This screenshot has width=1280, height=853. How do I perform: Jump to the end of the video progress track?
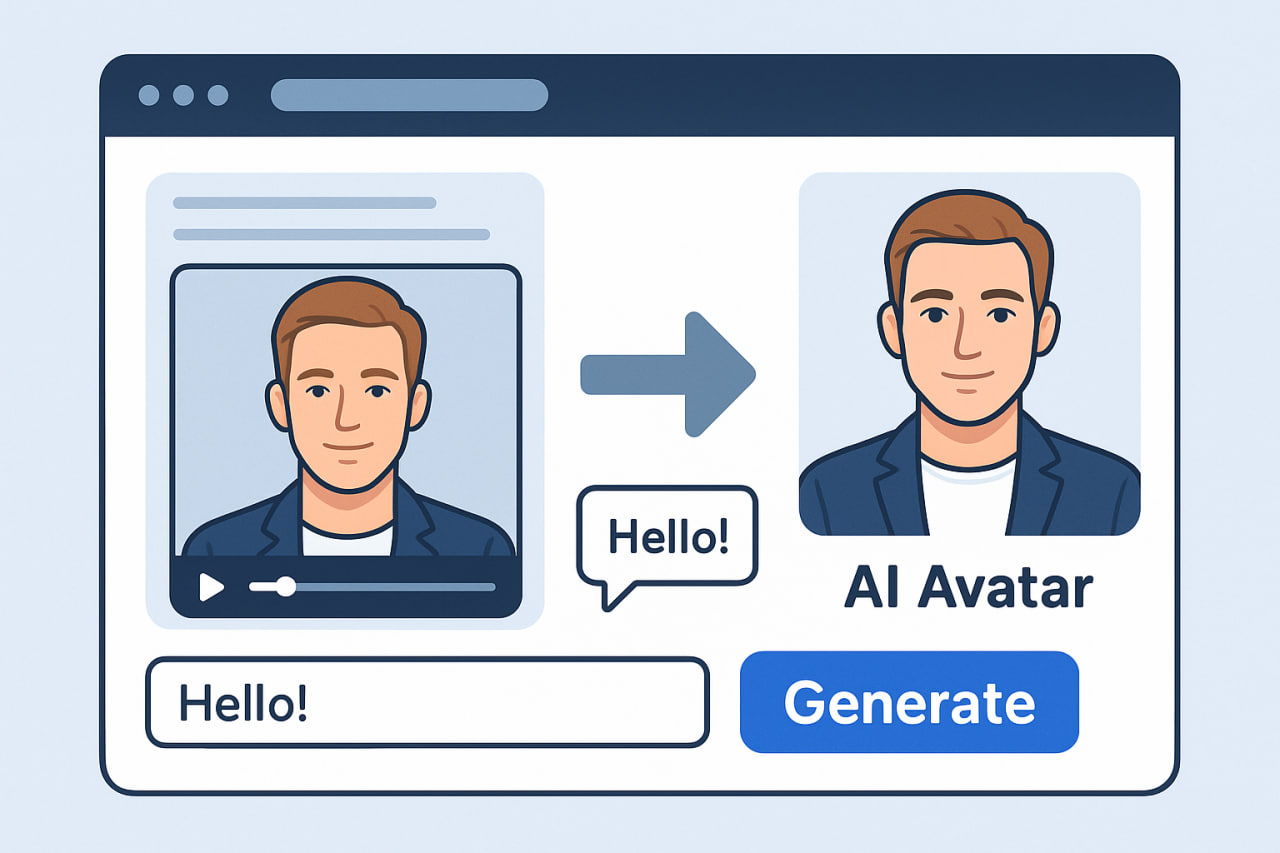[493, 587]
